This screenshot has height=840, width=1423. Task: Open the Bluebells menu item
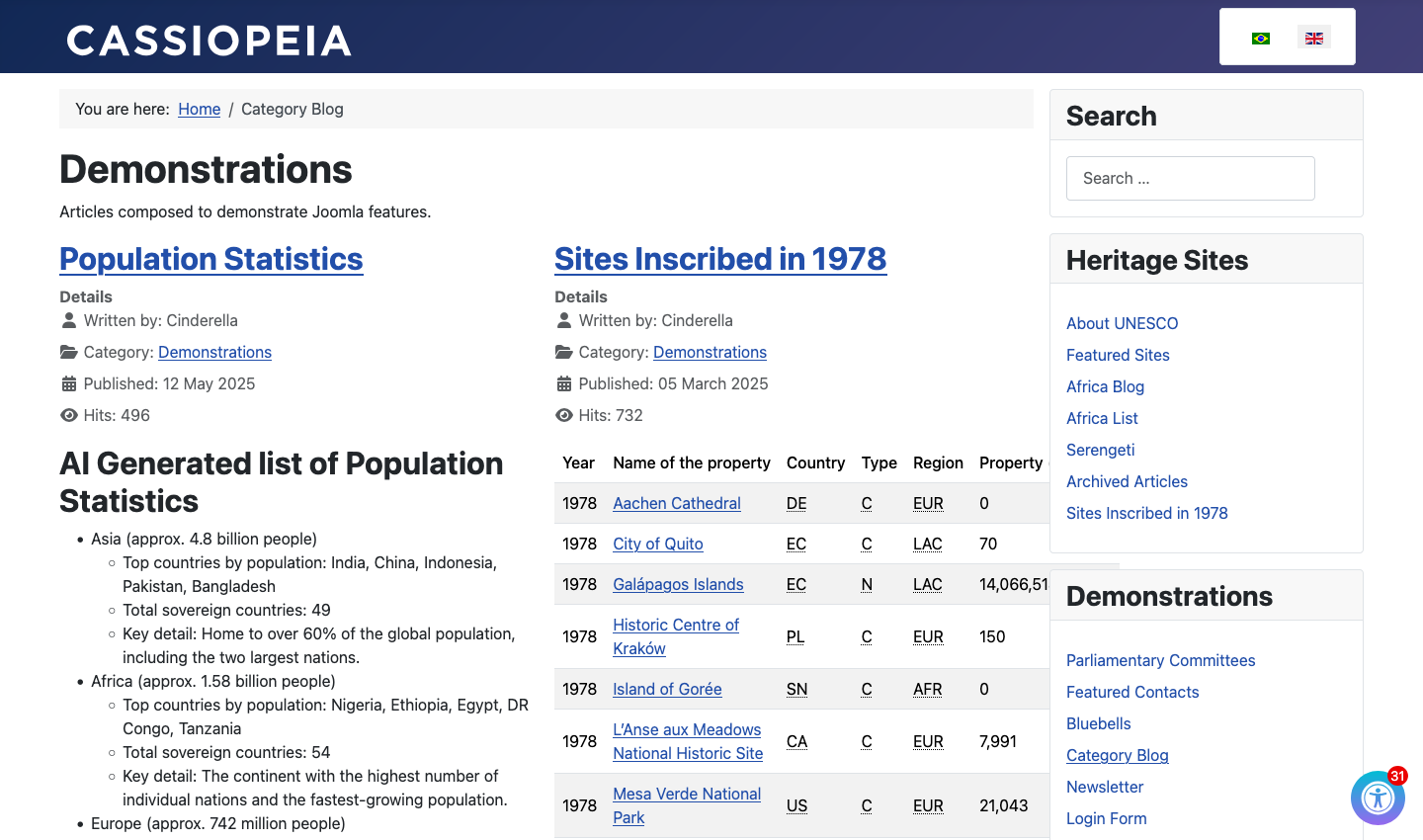coord(1098,723)
